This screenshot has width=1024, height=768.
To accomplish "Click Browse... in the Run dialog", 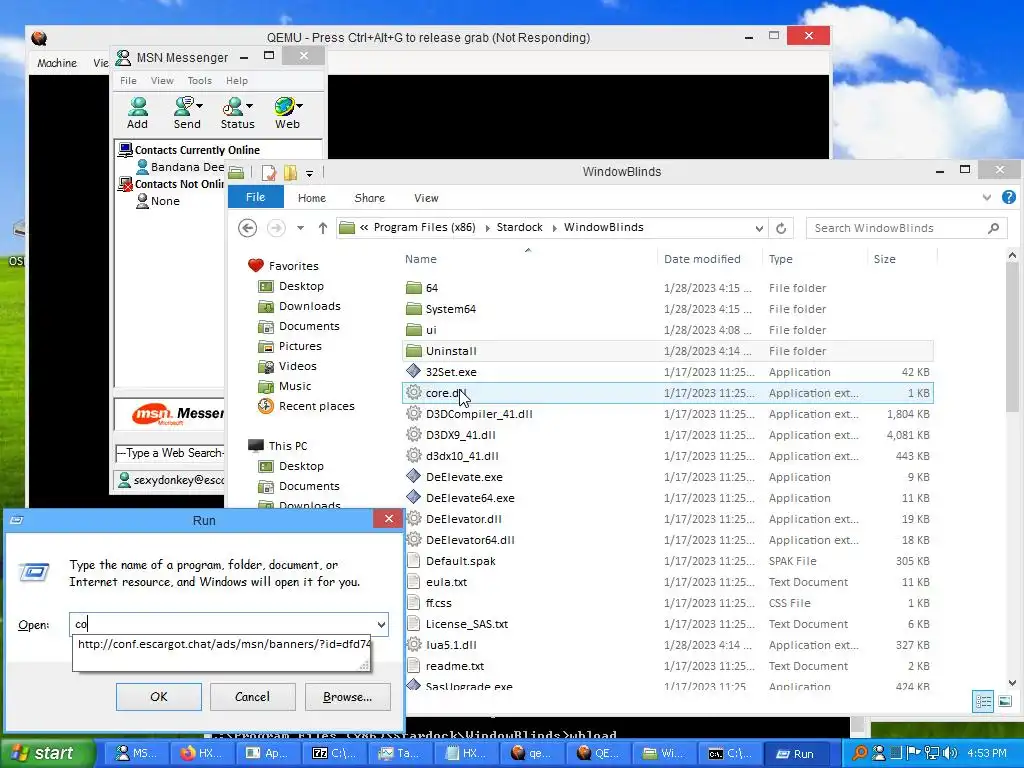I will [347, 697].
